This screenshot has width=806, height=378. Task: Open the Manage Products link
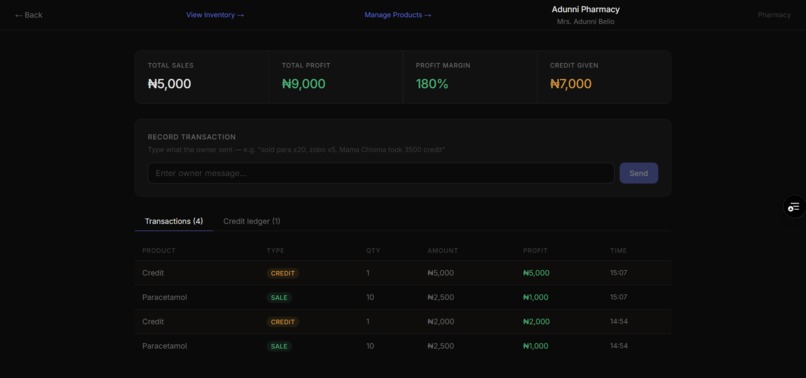pos(398,15)
